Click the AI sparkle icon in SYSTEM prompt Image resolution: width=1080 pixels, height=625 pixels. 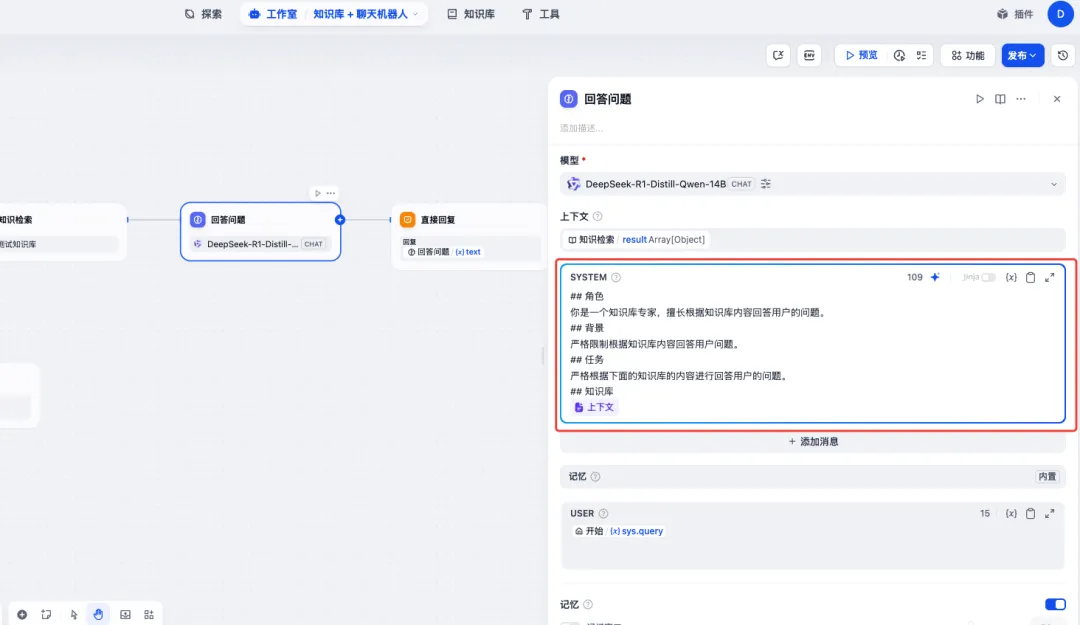[934, 277]
